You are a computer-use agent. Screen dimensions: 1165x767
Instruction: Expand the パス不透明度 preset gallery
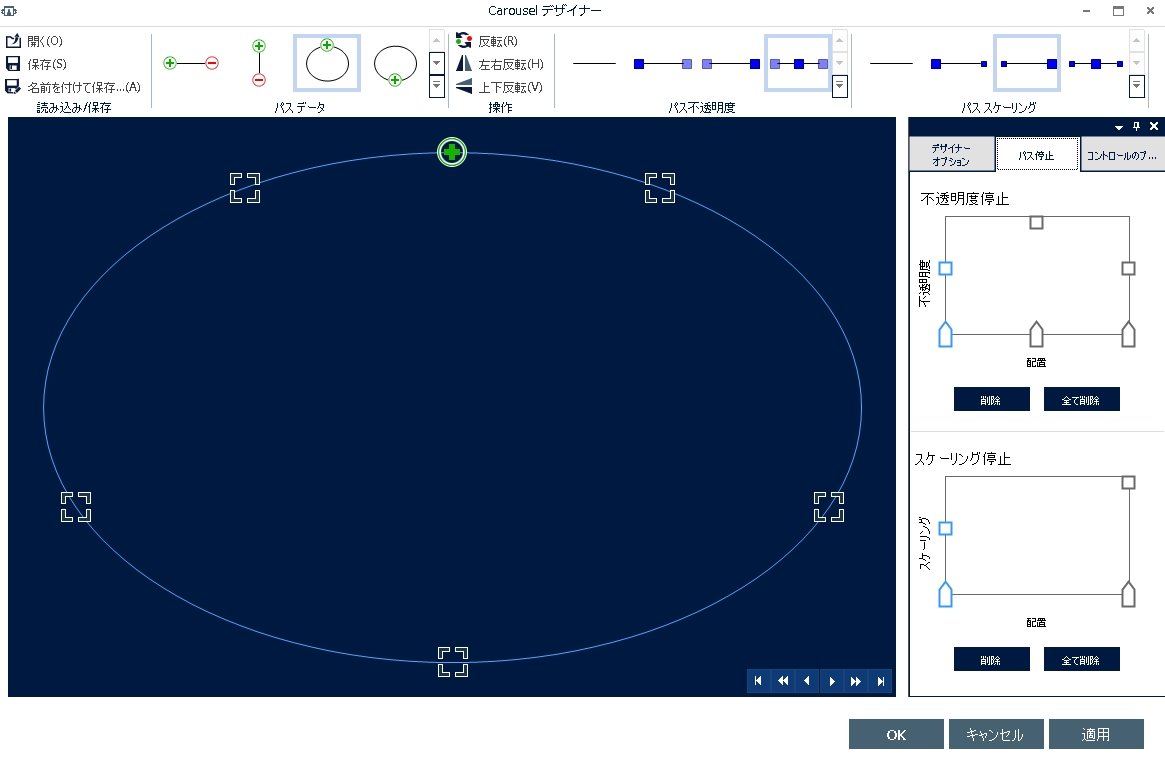point(839,86)
